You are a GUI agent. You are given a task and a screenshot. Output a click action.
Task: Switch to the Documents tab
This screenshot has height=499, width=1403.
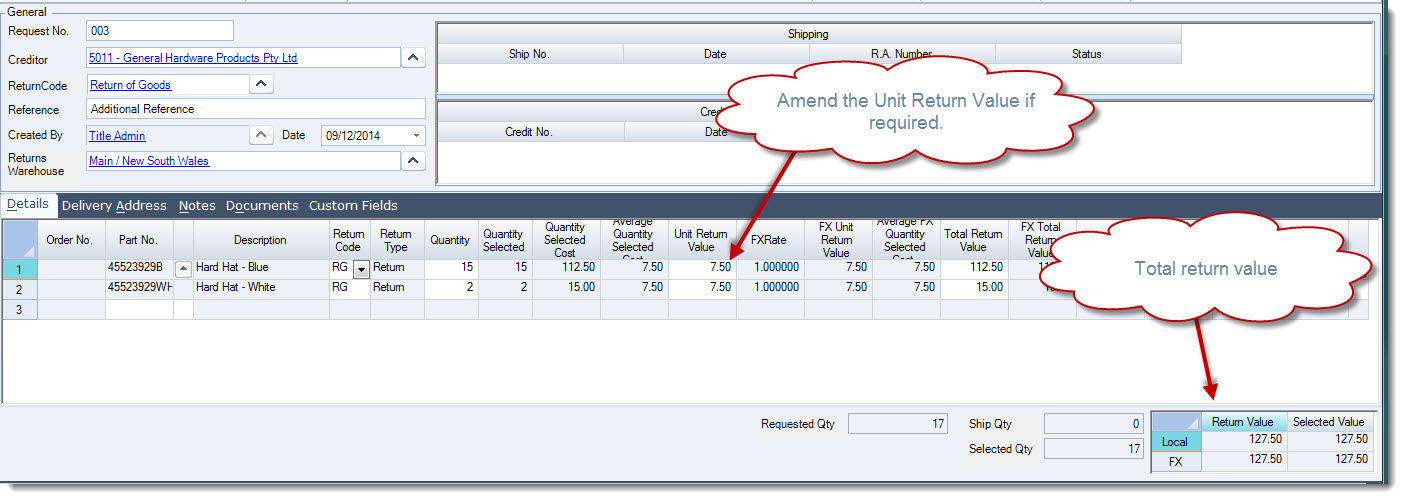262,205
